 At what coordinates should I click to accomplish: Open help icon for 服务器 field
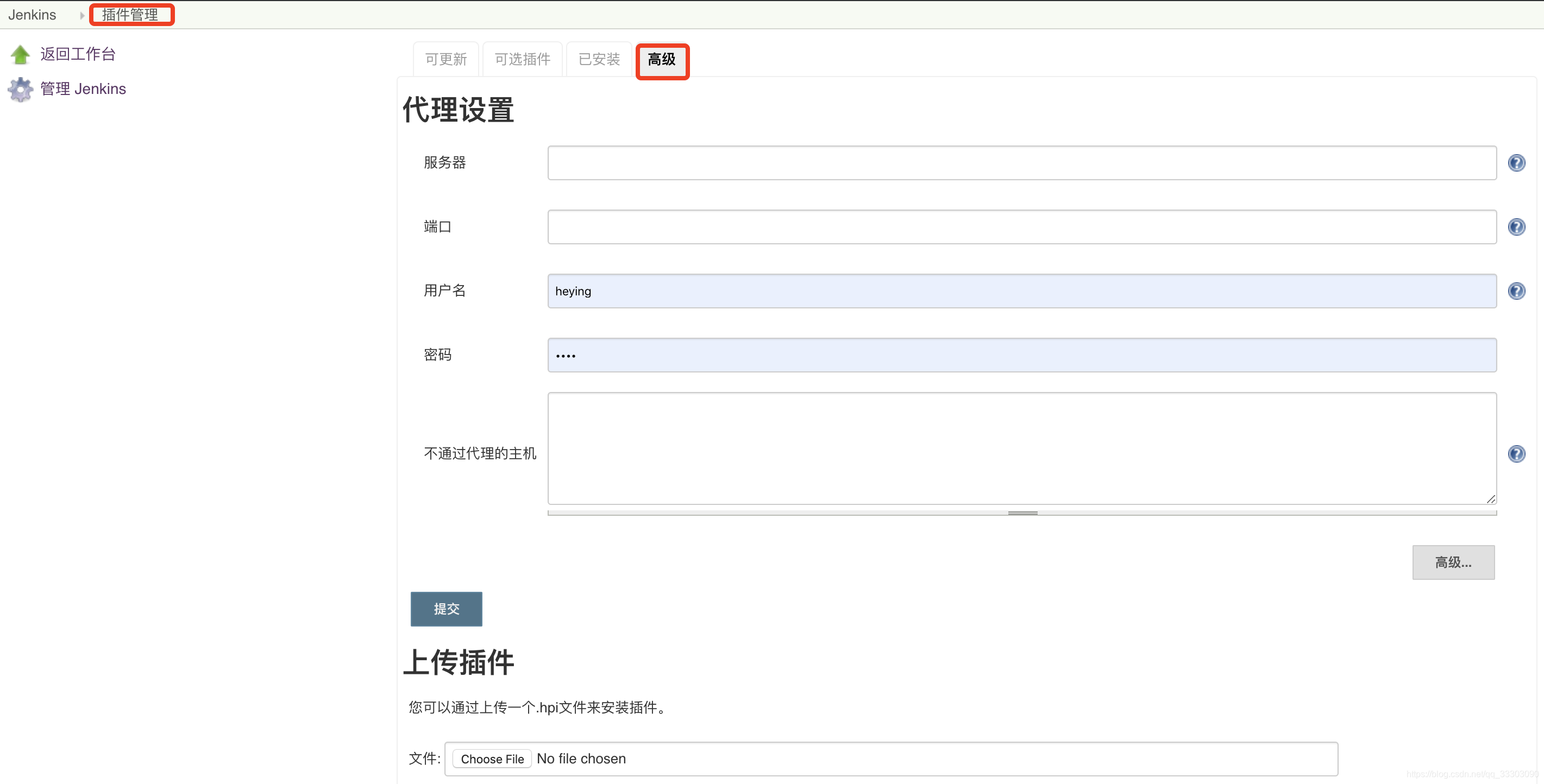pos(1516,163)
